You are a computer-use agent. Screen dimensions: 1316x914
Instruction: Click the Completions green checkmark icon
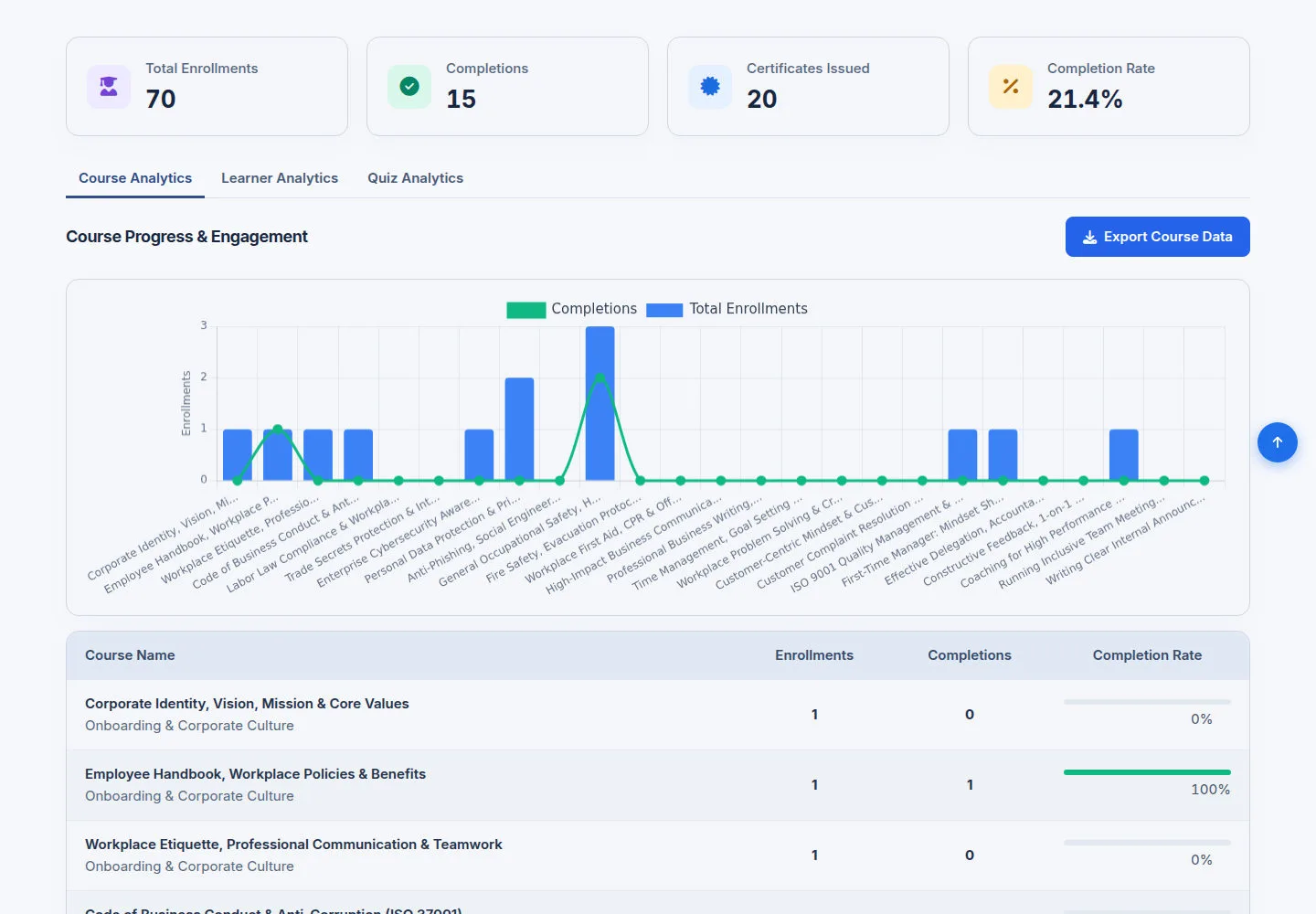click(x=409, y=87)
